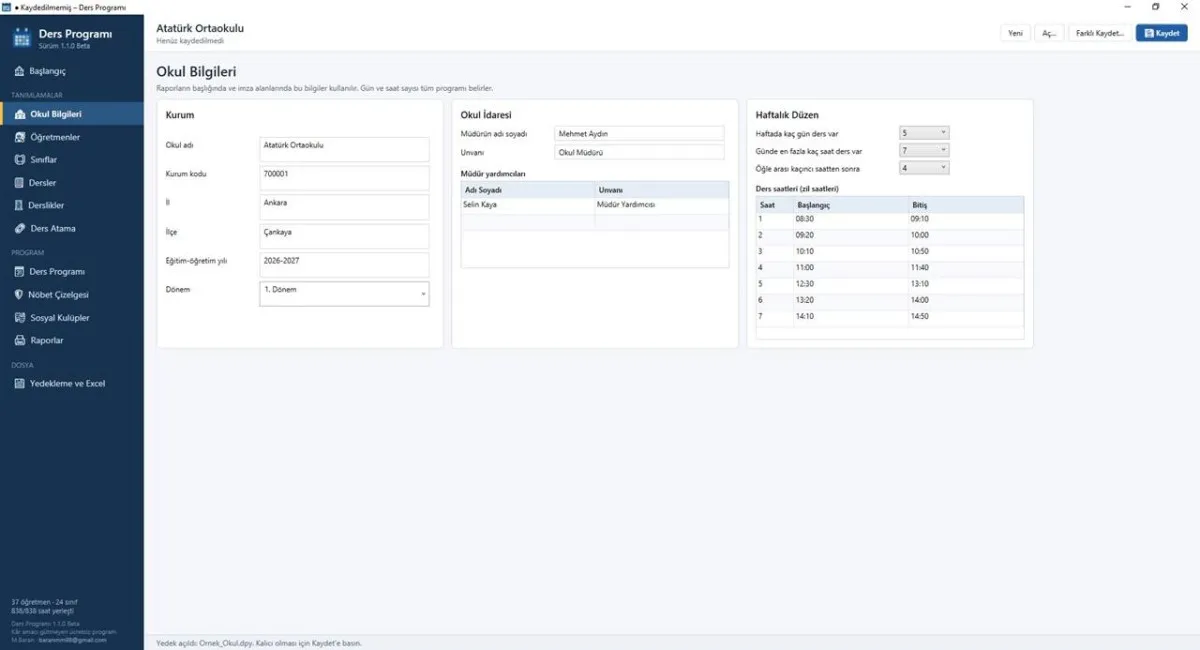Click the Yeni button
Image resolution: width=1200 pixels, height=650 pixels.
[1015, 33]
